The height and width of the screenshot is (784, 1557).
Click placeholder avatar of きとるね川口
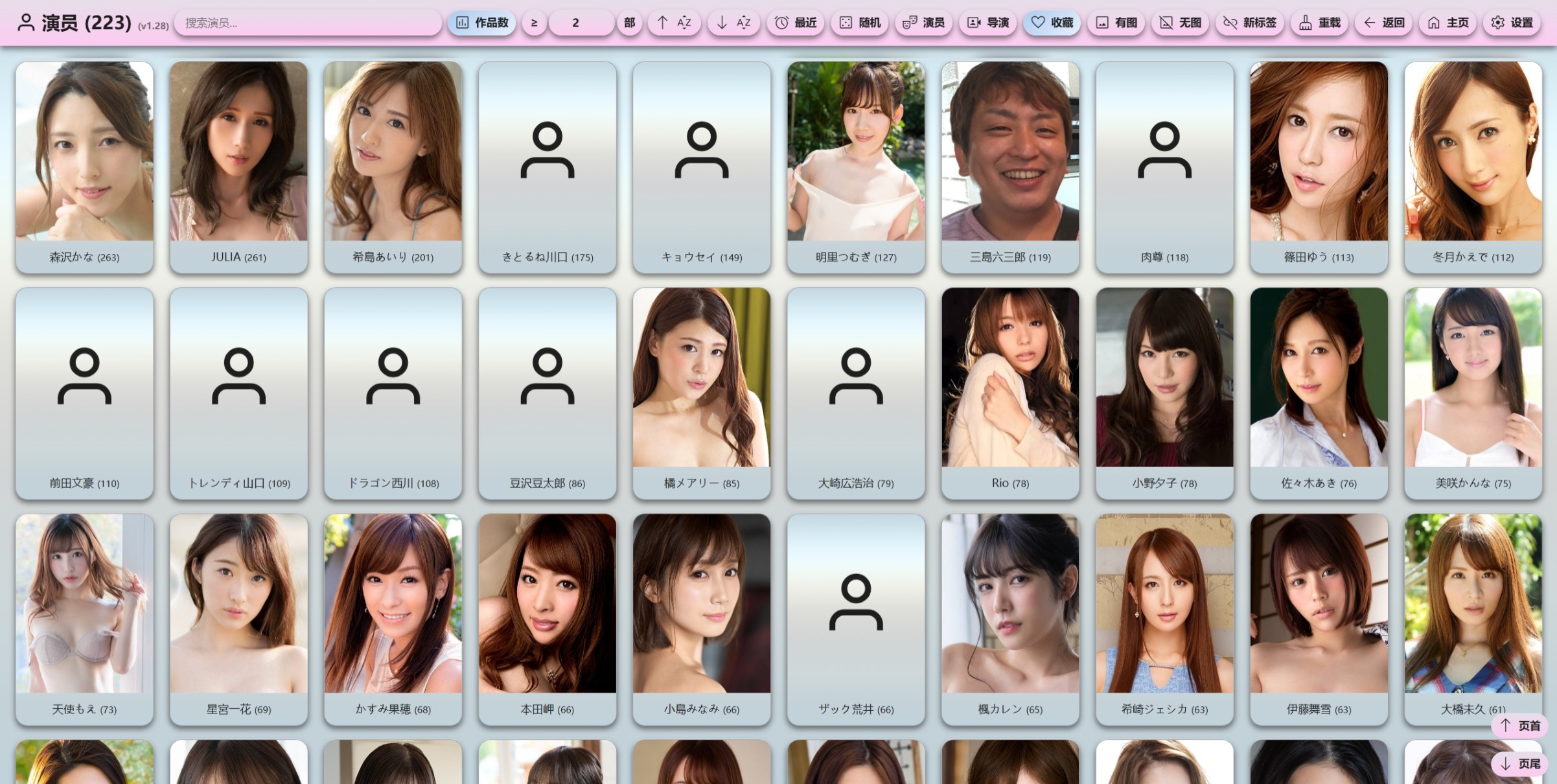(x=548, y=150)
